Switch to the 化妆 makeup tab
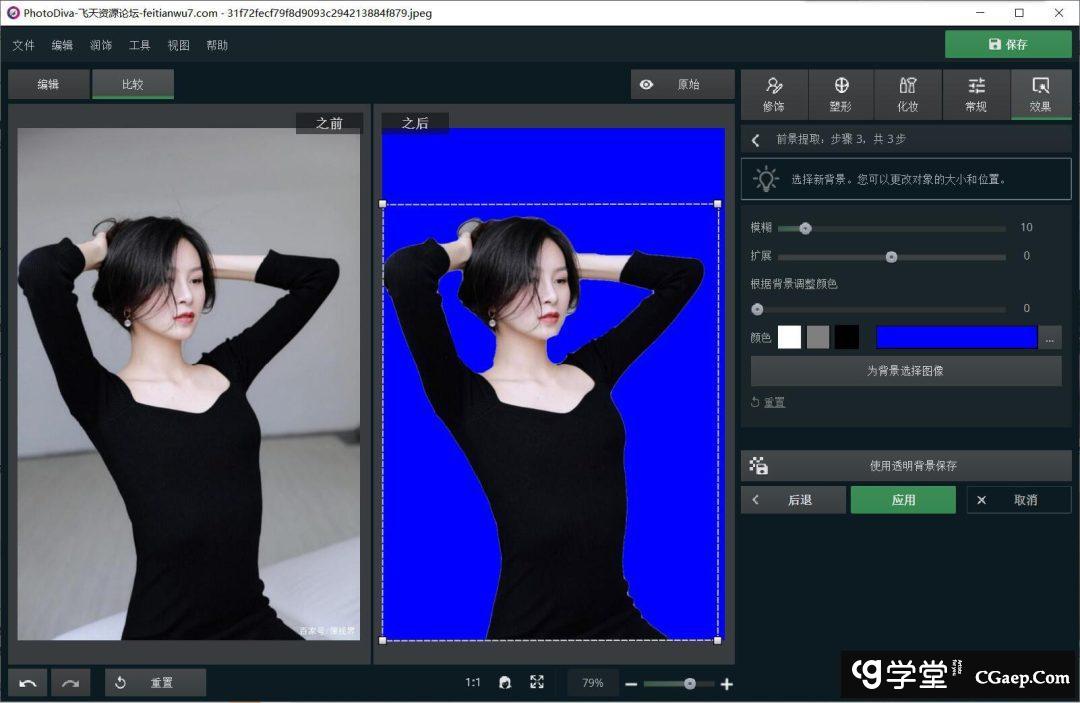 tap(907, 93)
